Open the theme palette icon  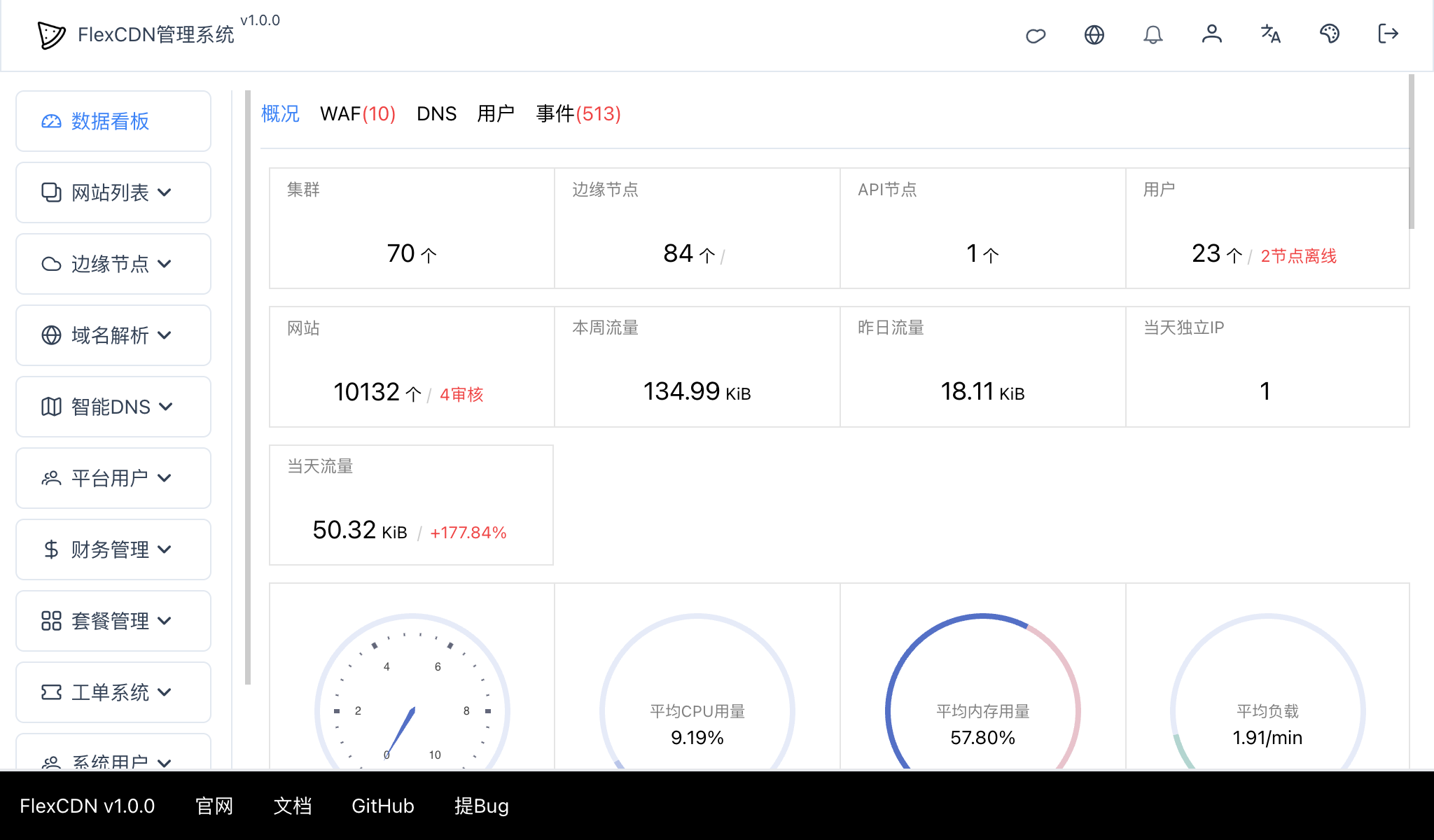point(1330,35)
